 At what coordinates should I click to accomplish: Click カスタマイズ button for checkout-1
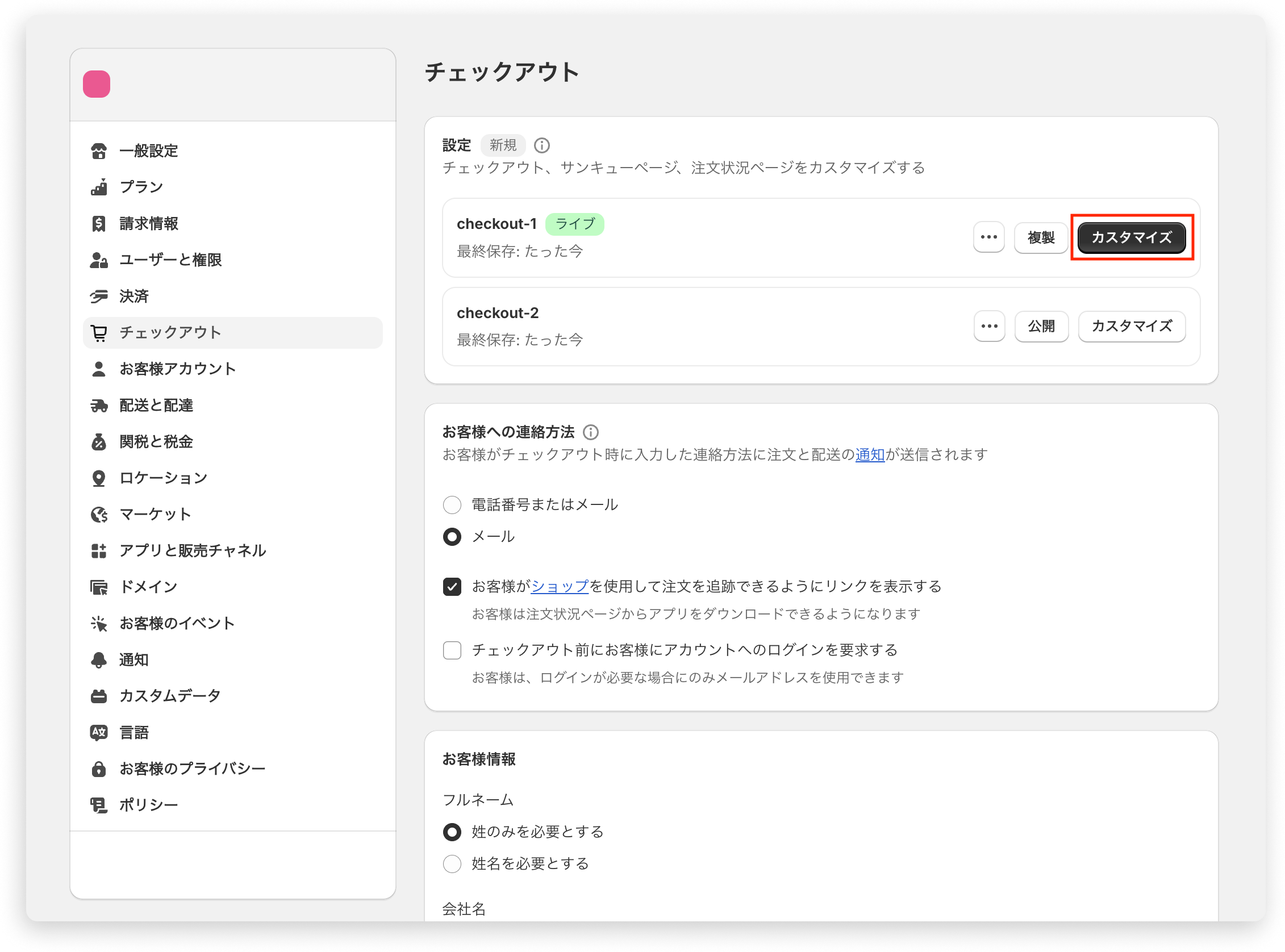coord(1130,237)
